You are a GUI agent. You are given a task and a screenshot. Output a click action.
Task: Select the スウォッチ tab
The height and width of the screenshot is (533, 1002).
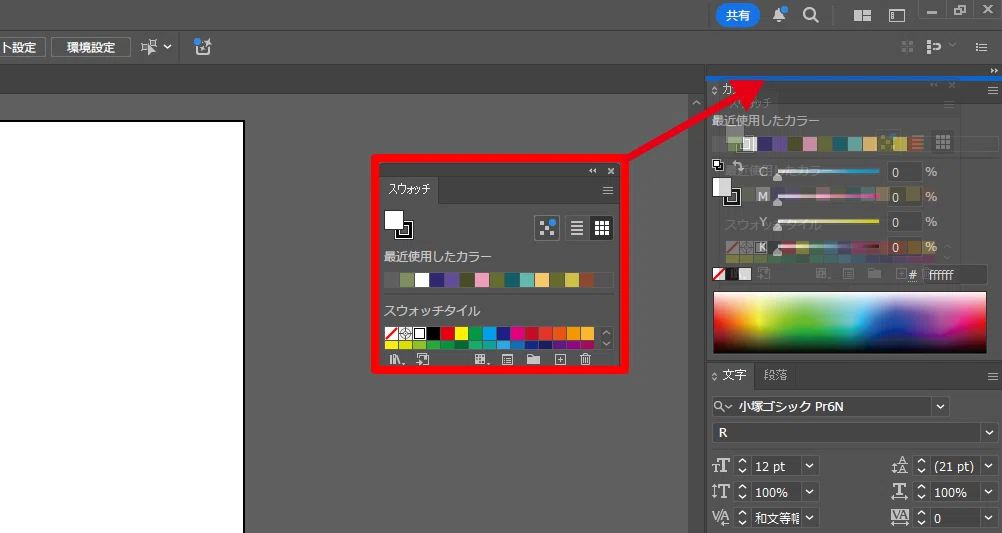point(409,190)
